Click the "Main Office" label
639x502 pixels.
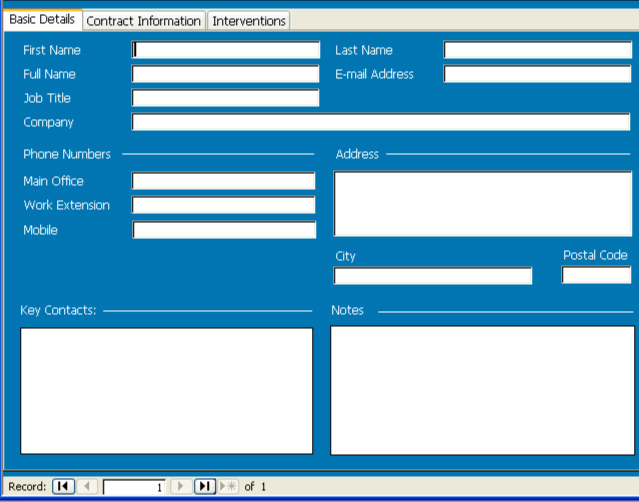[x=53, y=181]
